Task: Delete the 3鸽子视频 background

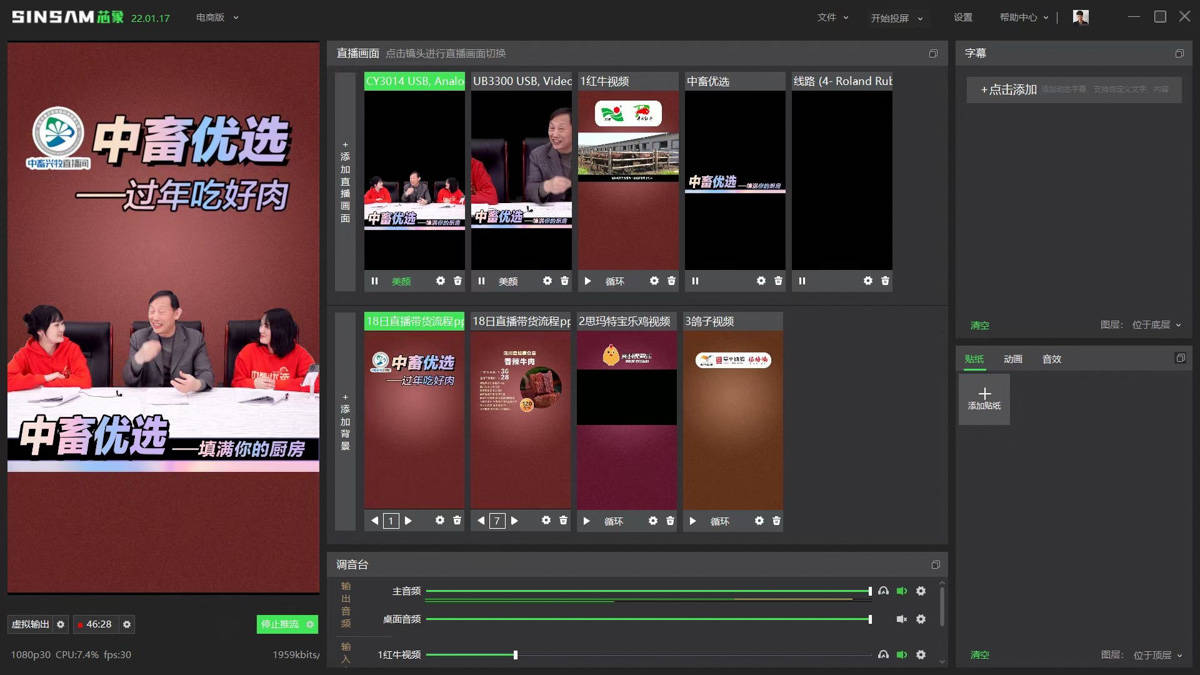Action: [x=777, y=521]
